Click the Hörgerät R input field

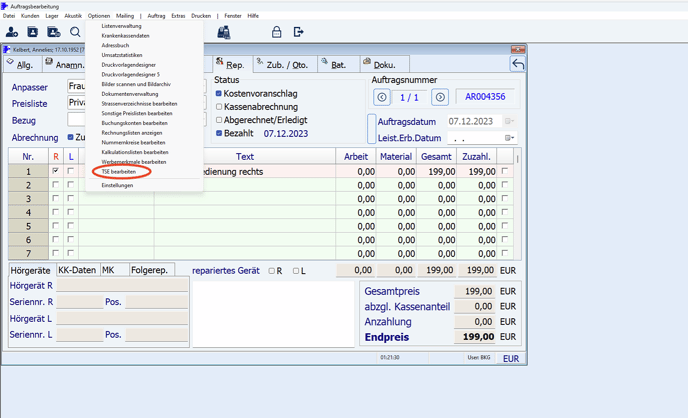pos(122,286)
